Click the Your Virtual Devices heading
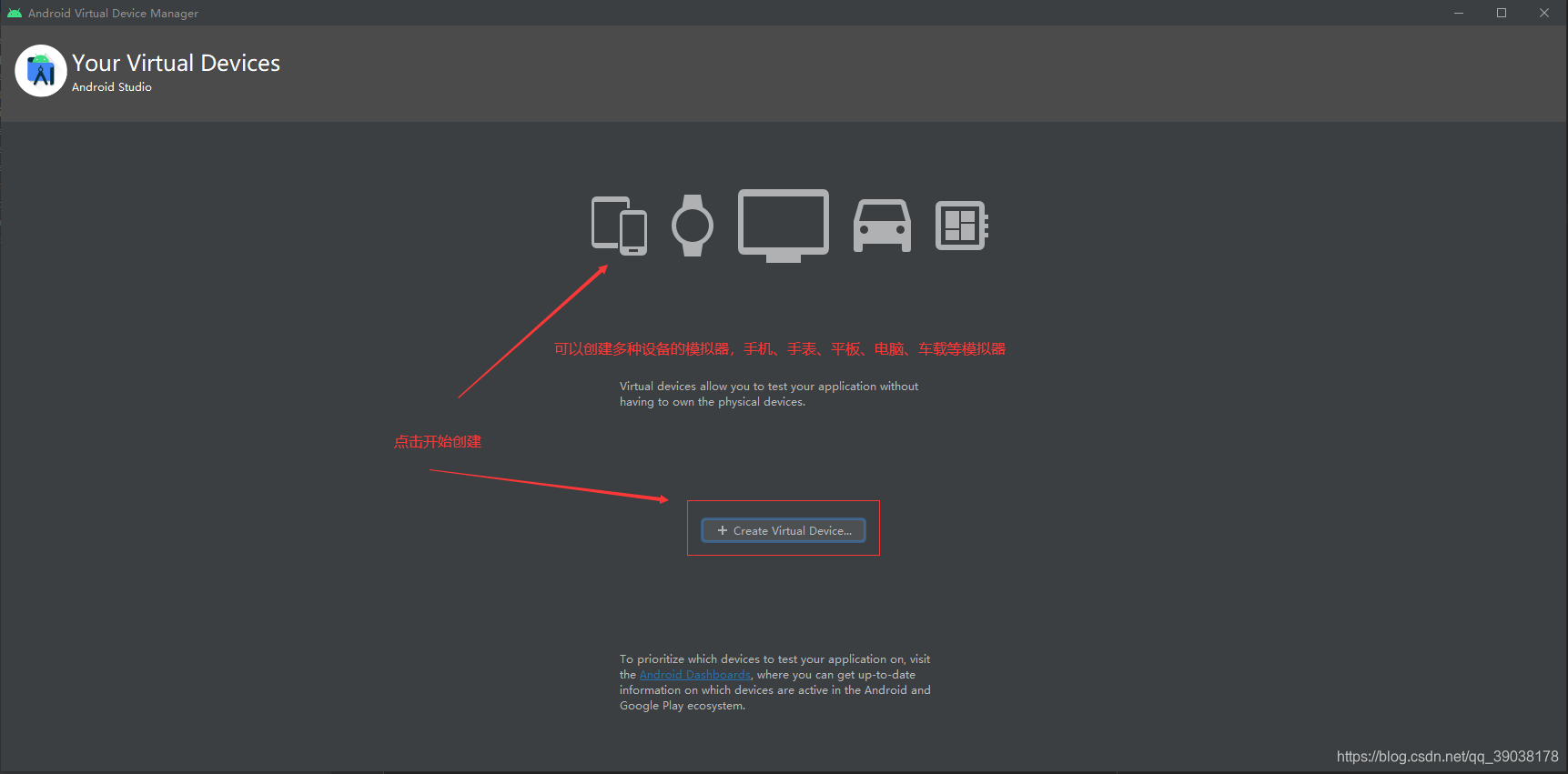The image size is (1568, 774). tap(177, 63)
